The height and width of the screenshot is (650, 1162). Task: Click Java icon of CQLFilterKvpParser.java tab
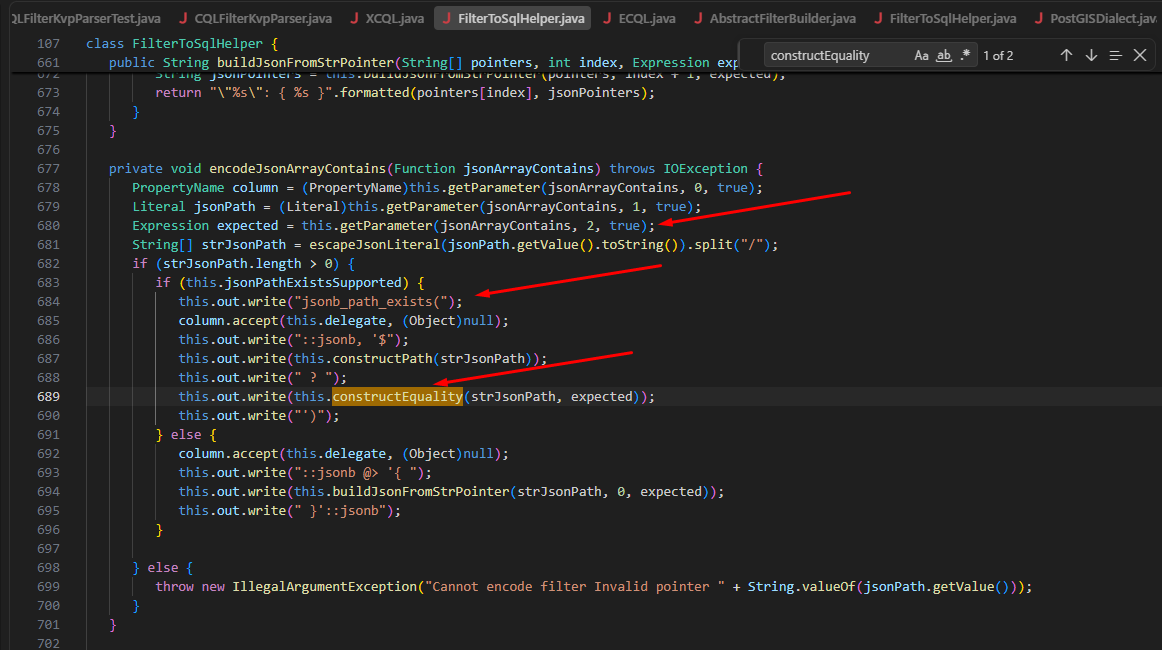tap(182, 19)
